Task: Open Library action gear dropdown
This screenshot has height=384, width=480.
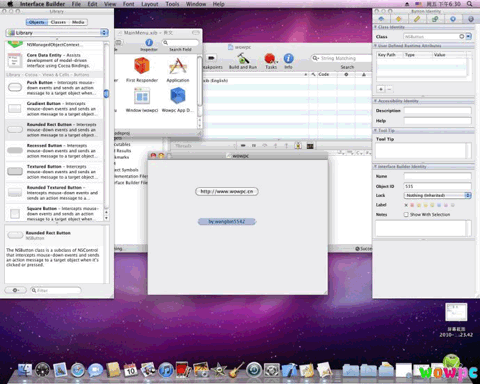Action: [16, 290]
